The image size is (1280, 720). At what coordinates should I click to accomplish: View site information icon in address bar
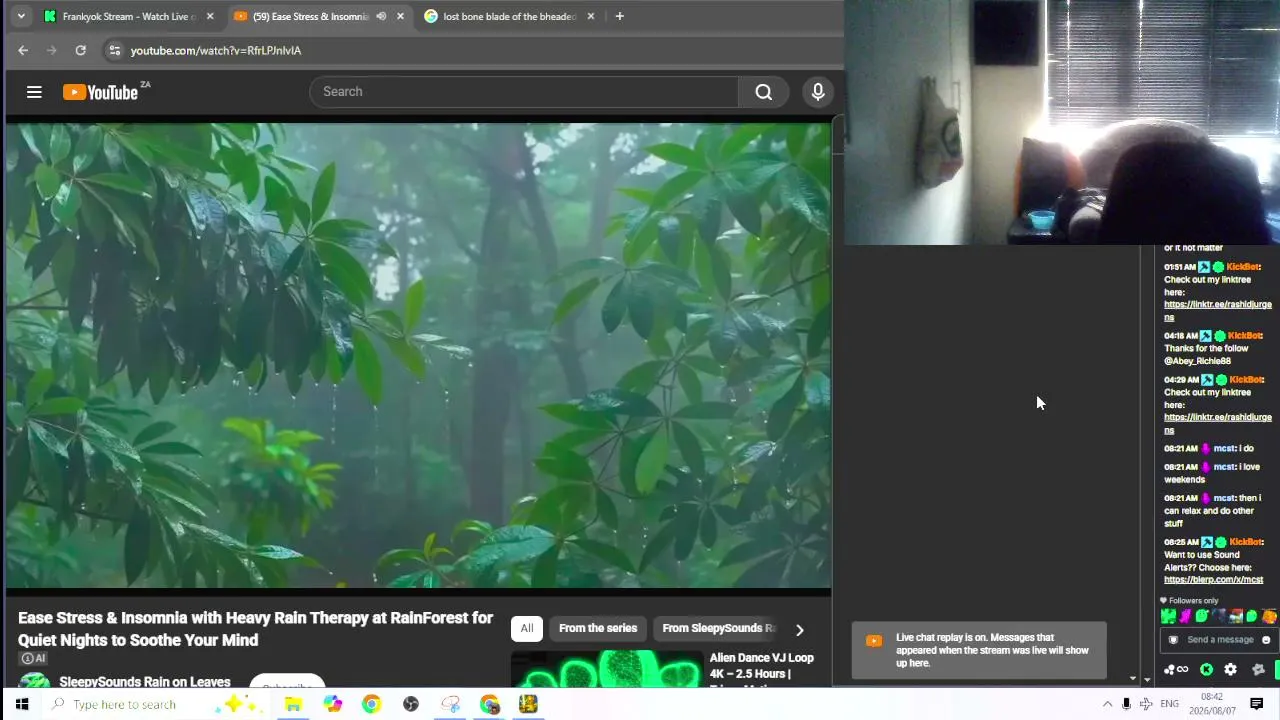114,50
